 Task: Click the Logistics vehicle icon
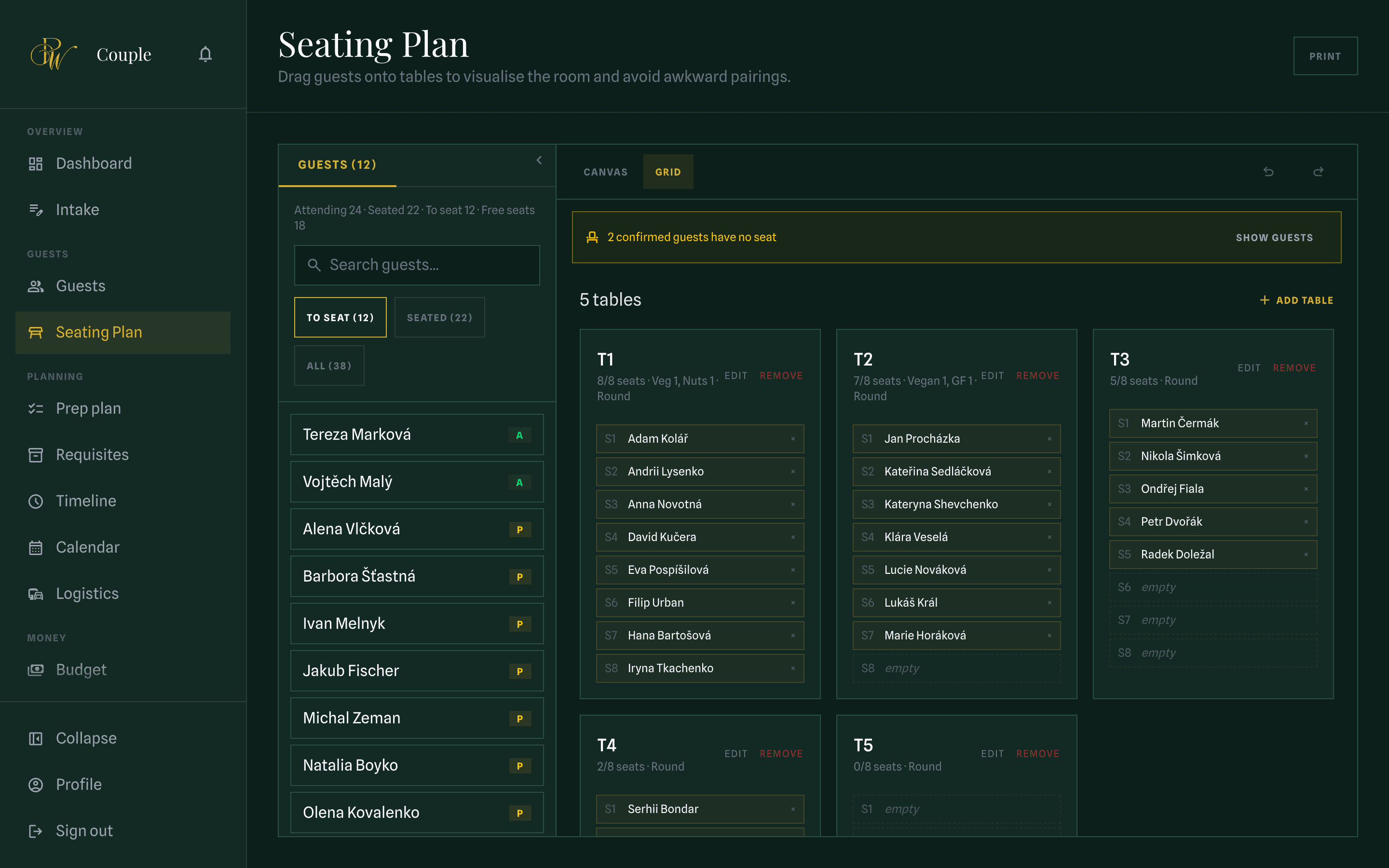pyautogui.click(x=36, y=594)
